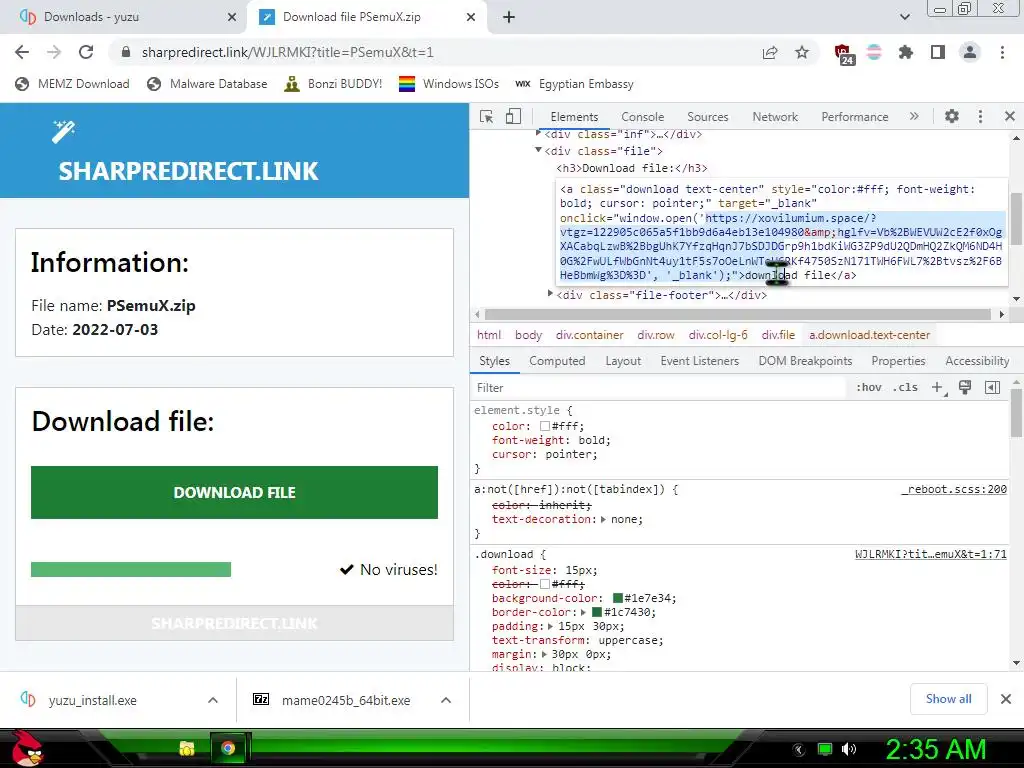Open the #fff color swatch in element.style
The height and width of the screenshot is (768, 1024).
[545, 426]
